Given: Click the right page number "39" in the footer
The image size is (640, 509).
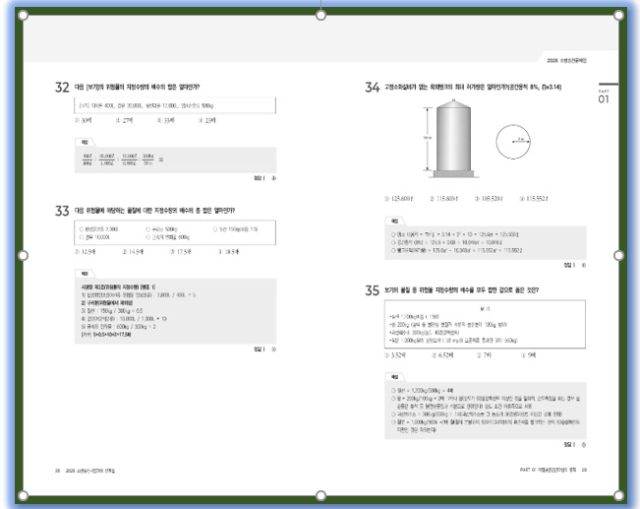Looking at the screenshot, I should pos(584,470).
